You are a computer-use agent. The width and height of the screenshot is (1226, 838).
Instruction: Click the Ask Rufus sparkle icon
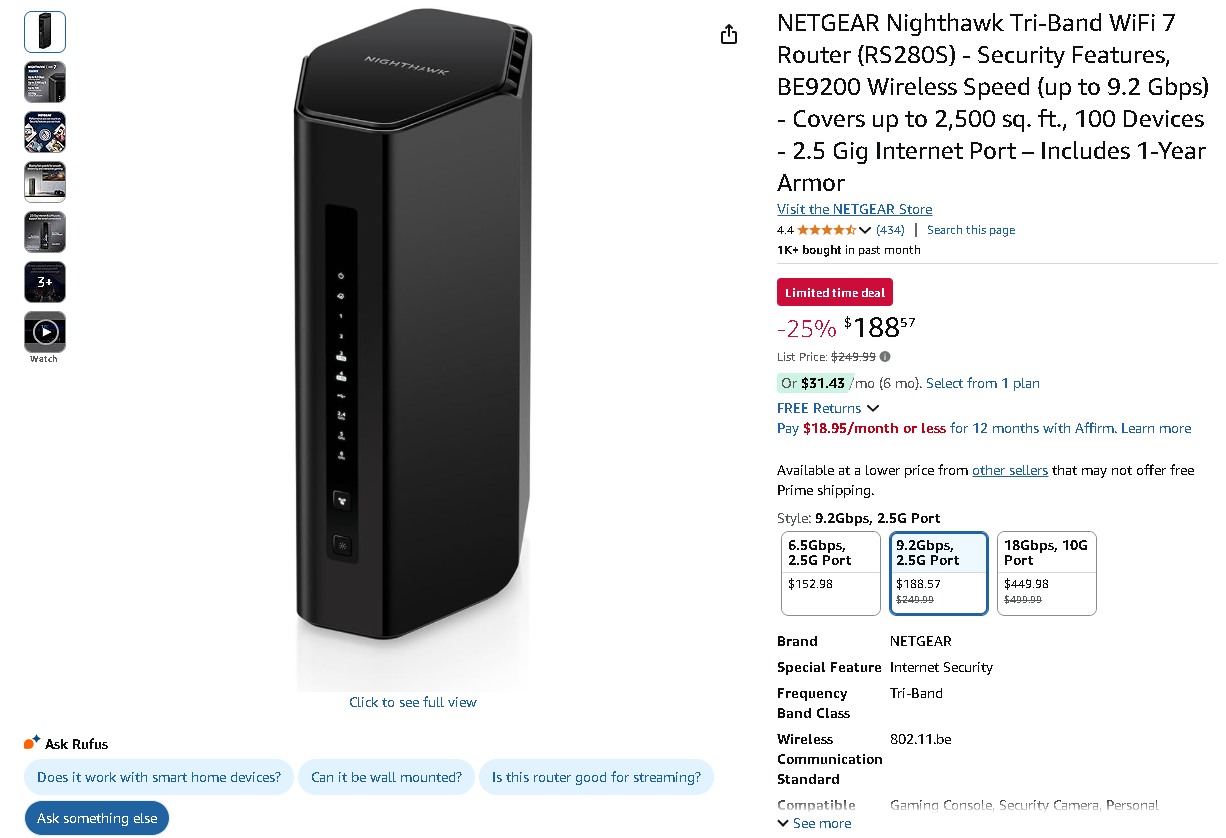(32, 743)
